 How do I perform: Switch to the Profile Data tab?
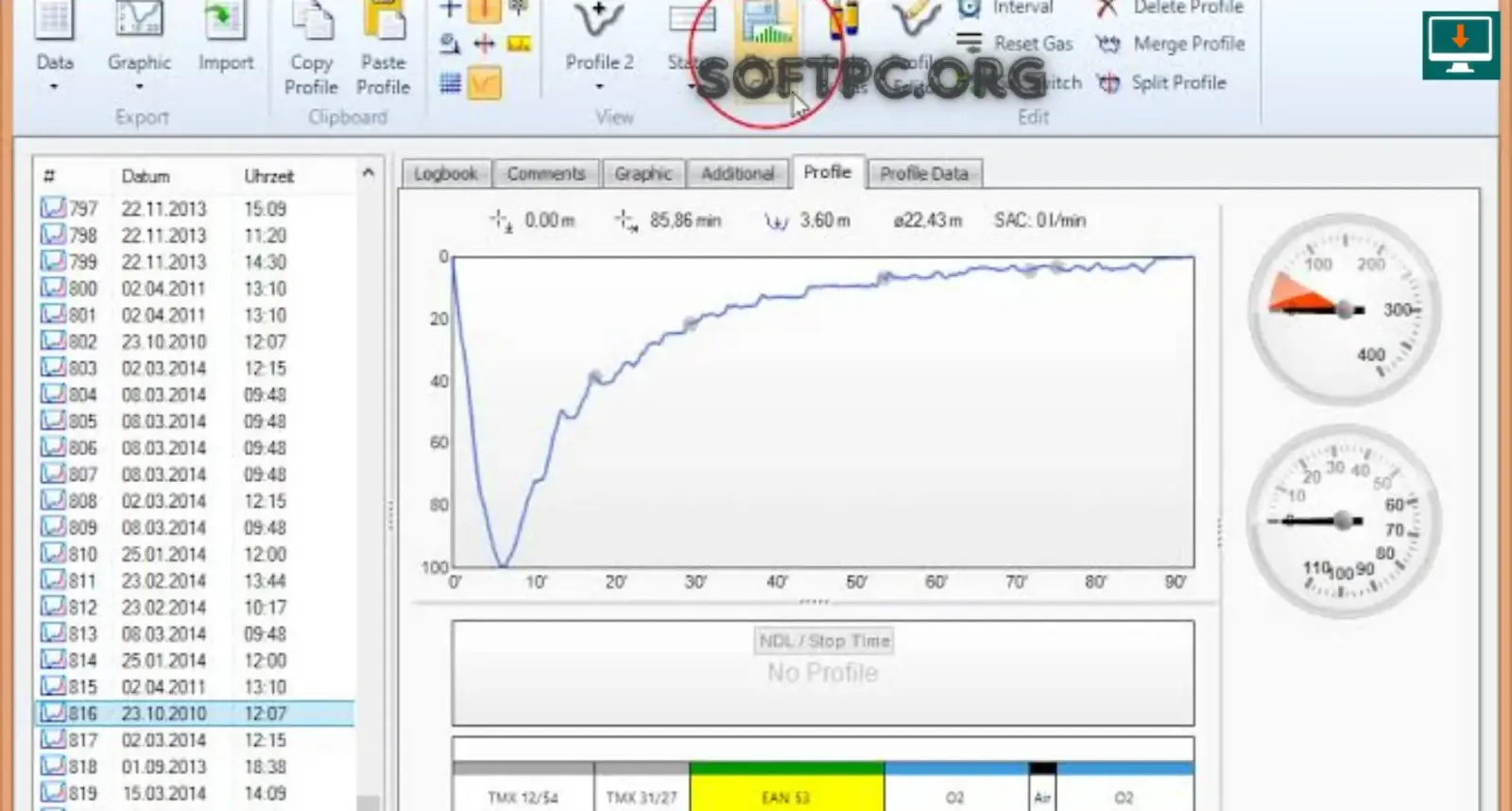[924, 174]
